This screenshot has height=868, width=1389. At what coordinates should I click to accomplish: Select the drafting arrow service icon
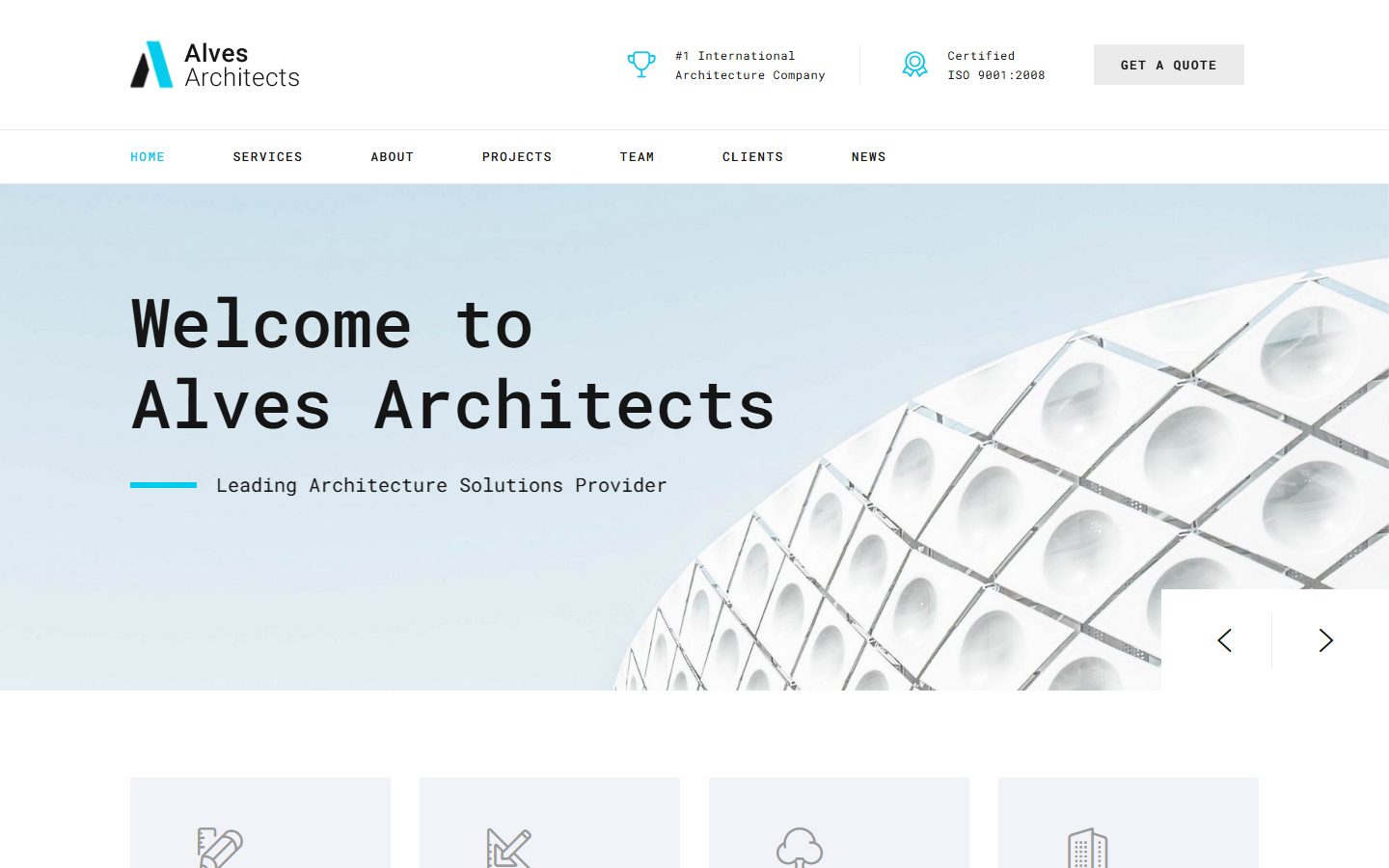[509, 848]
